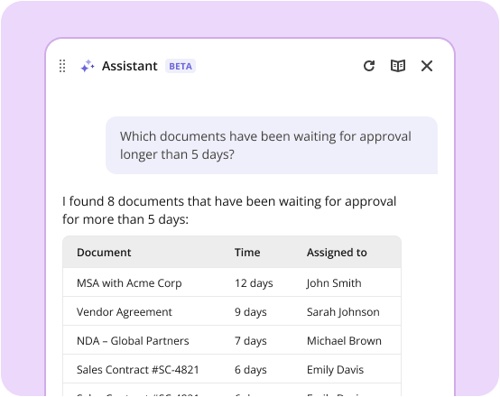The image size is (500, 397).
Task: Select 'MSA with Acme Corp' cell
Action: click(x=129, y=283)
